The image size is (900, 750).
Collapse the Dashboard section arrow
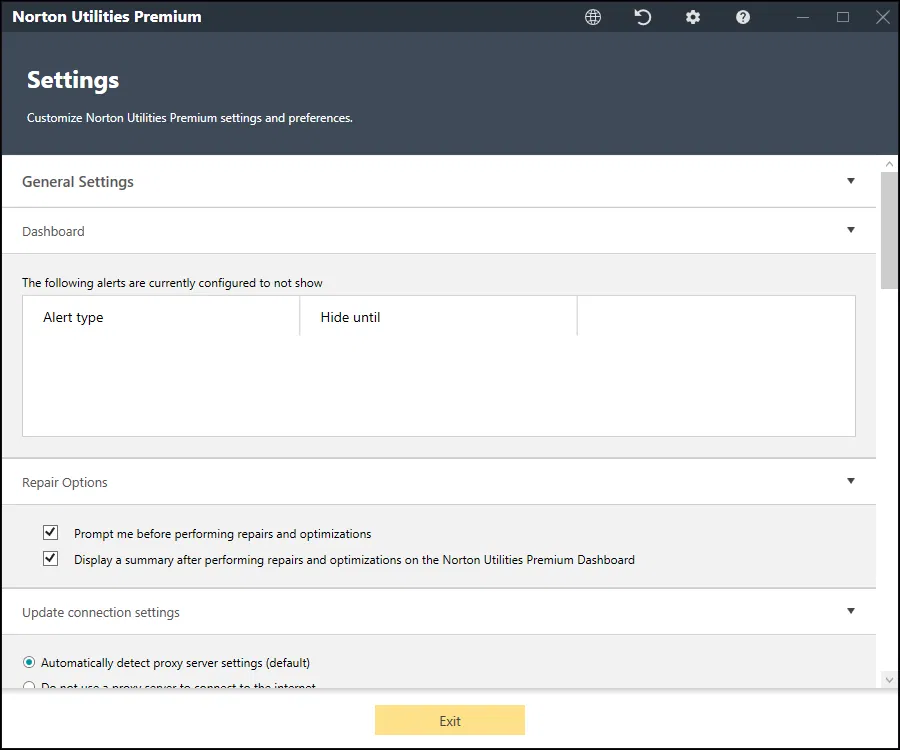851,230
